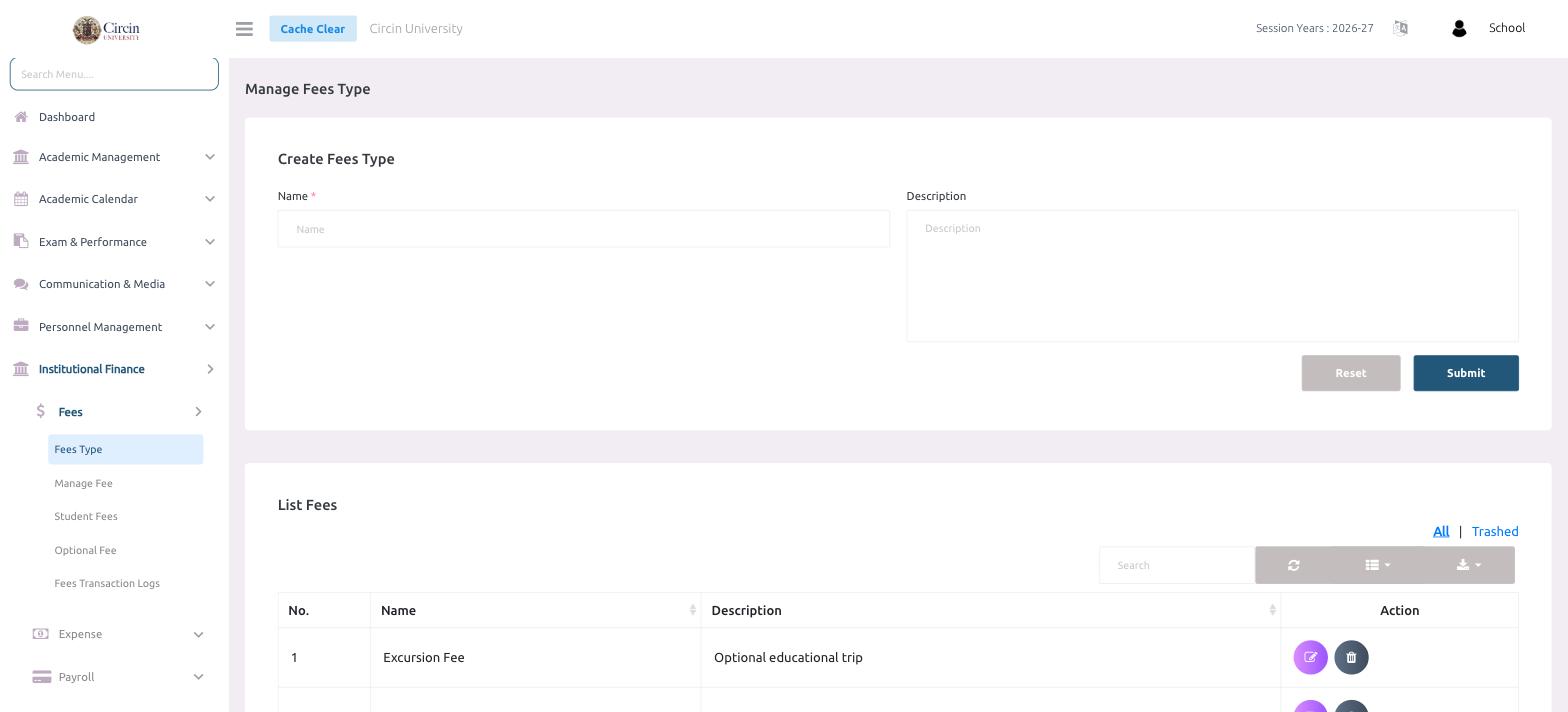Screen dimensions: 1568x712
Task: Show Trashed fees link
Action: [x=1495, y=531]
